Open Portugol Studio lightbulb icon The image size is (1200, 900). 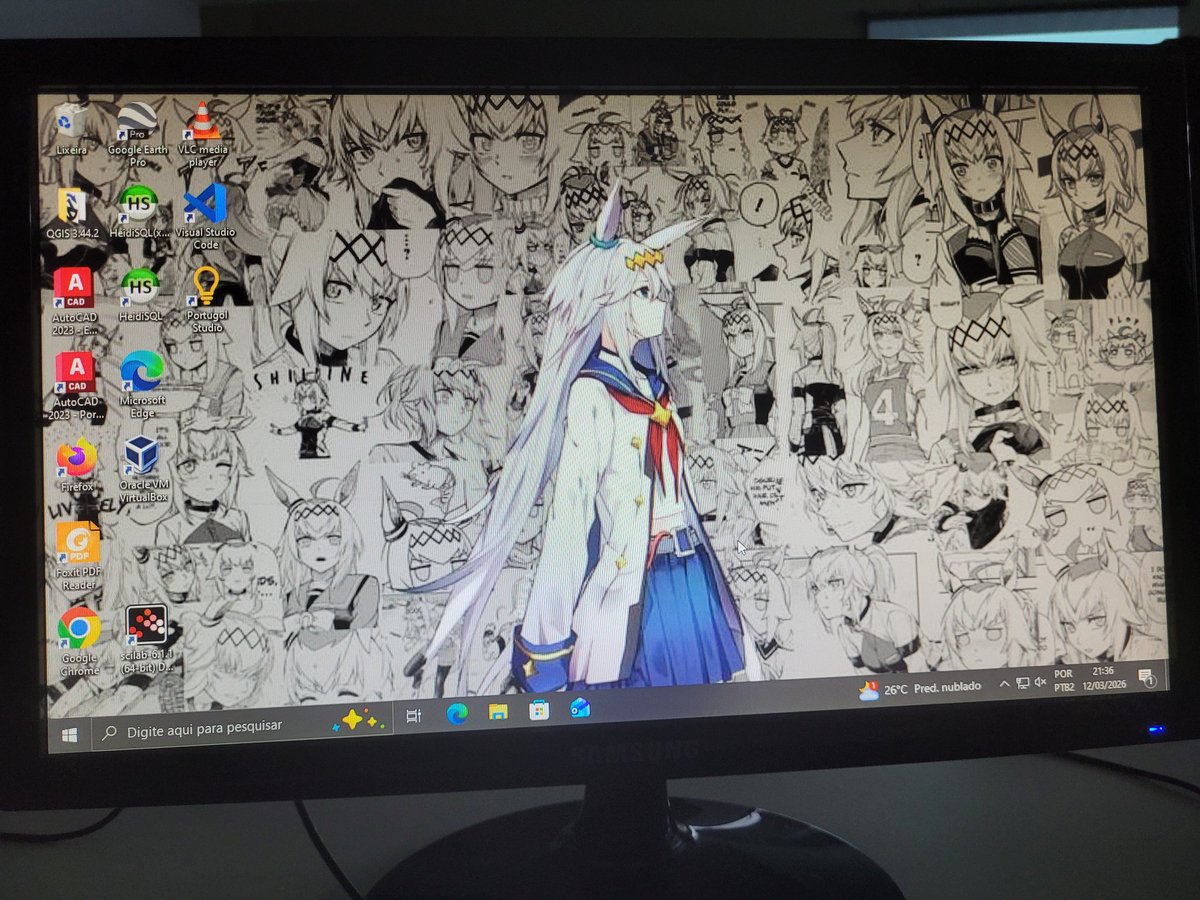click(206, 299)
